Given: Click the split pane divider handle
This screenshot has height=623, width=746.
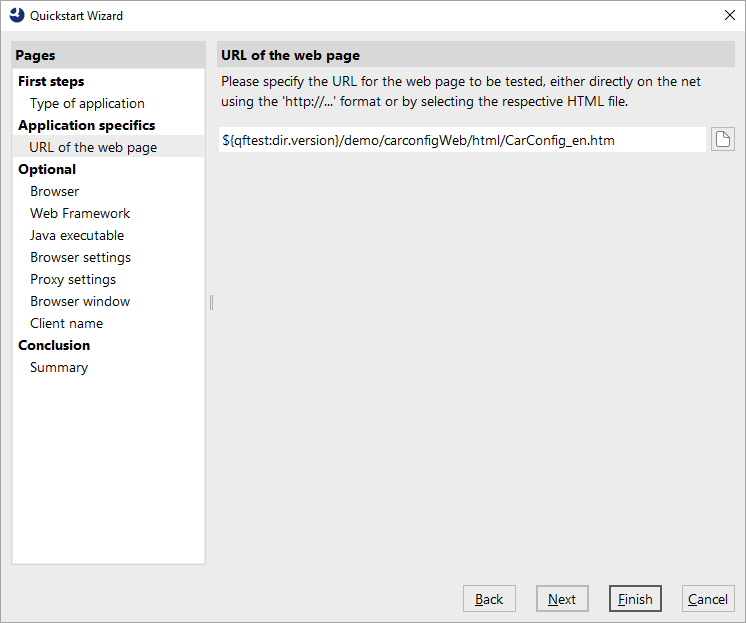Looking at the screenshot, I should click(x=211, y=302).
